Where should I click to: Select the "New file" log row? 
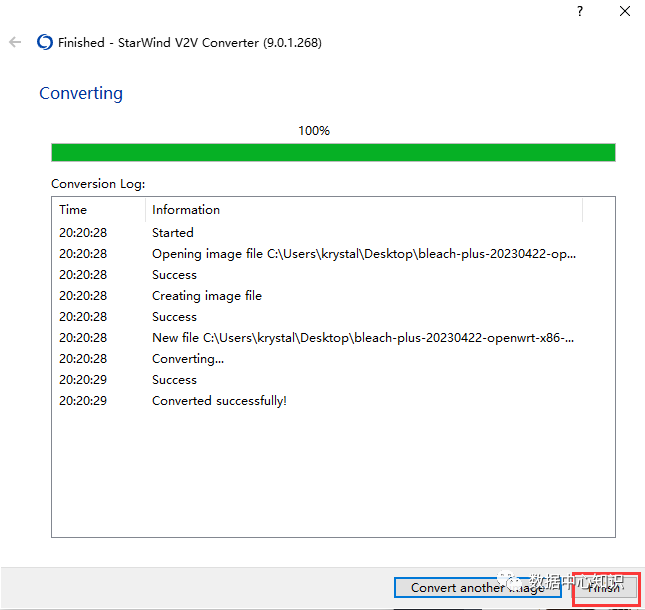click(x=363, y=338)
